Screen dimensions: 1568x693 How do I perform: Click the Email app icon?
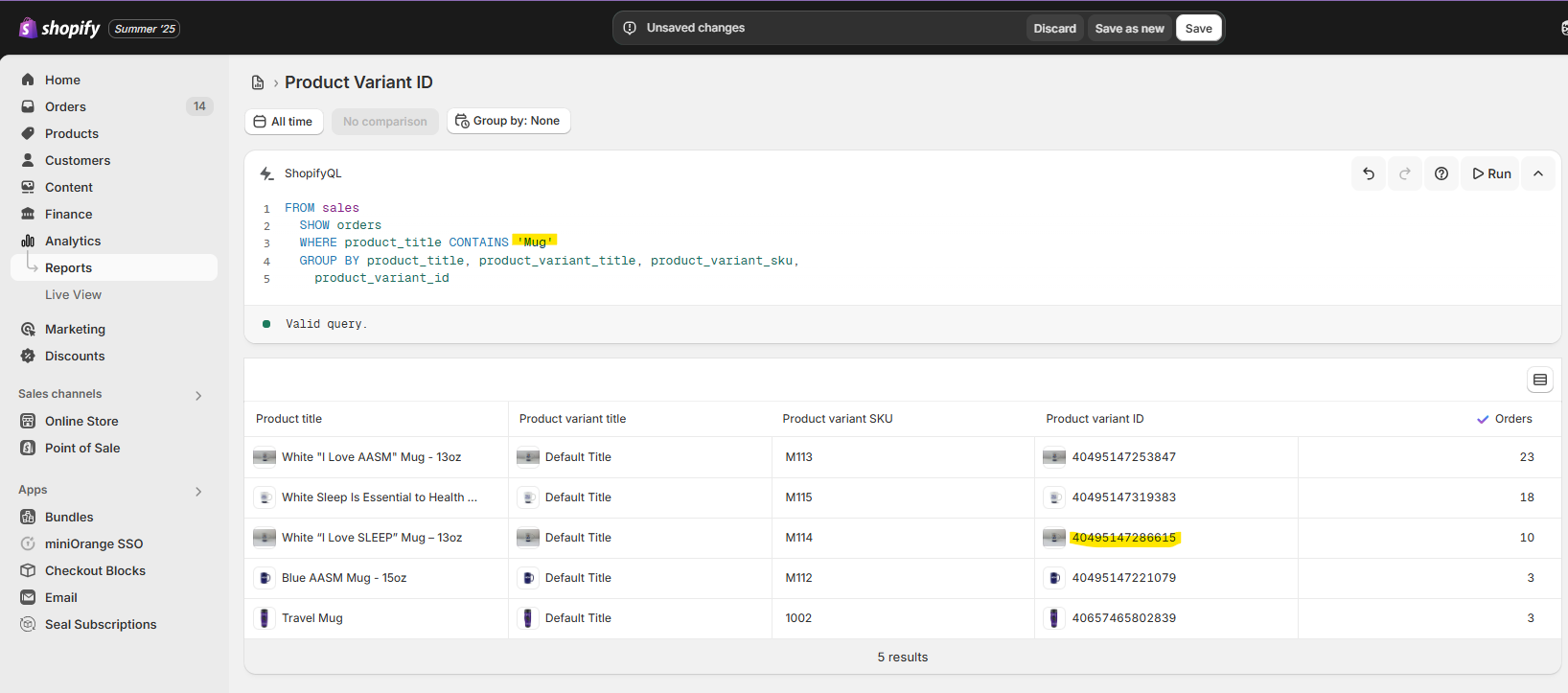(28, 597)
